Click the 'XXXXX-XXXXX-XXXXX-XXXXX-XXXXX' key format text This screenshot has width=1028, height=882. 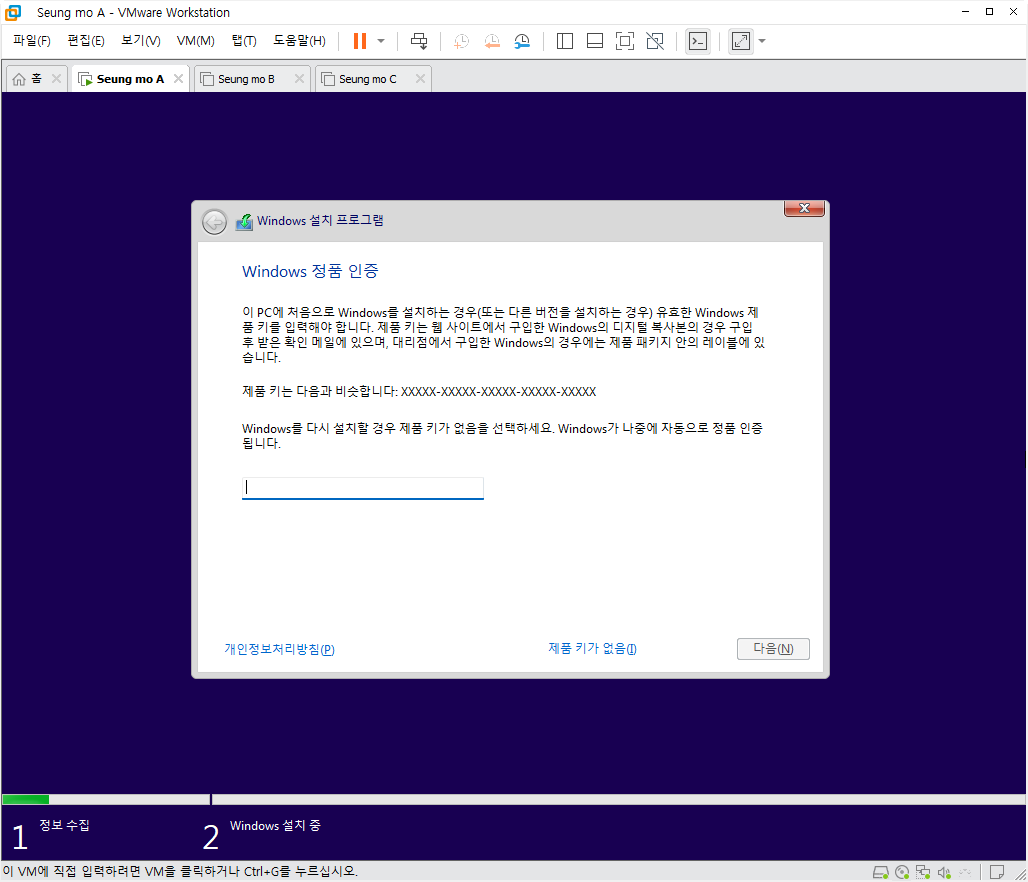[x=498, y=391]
